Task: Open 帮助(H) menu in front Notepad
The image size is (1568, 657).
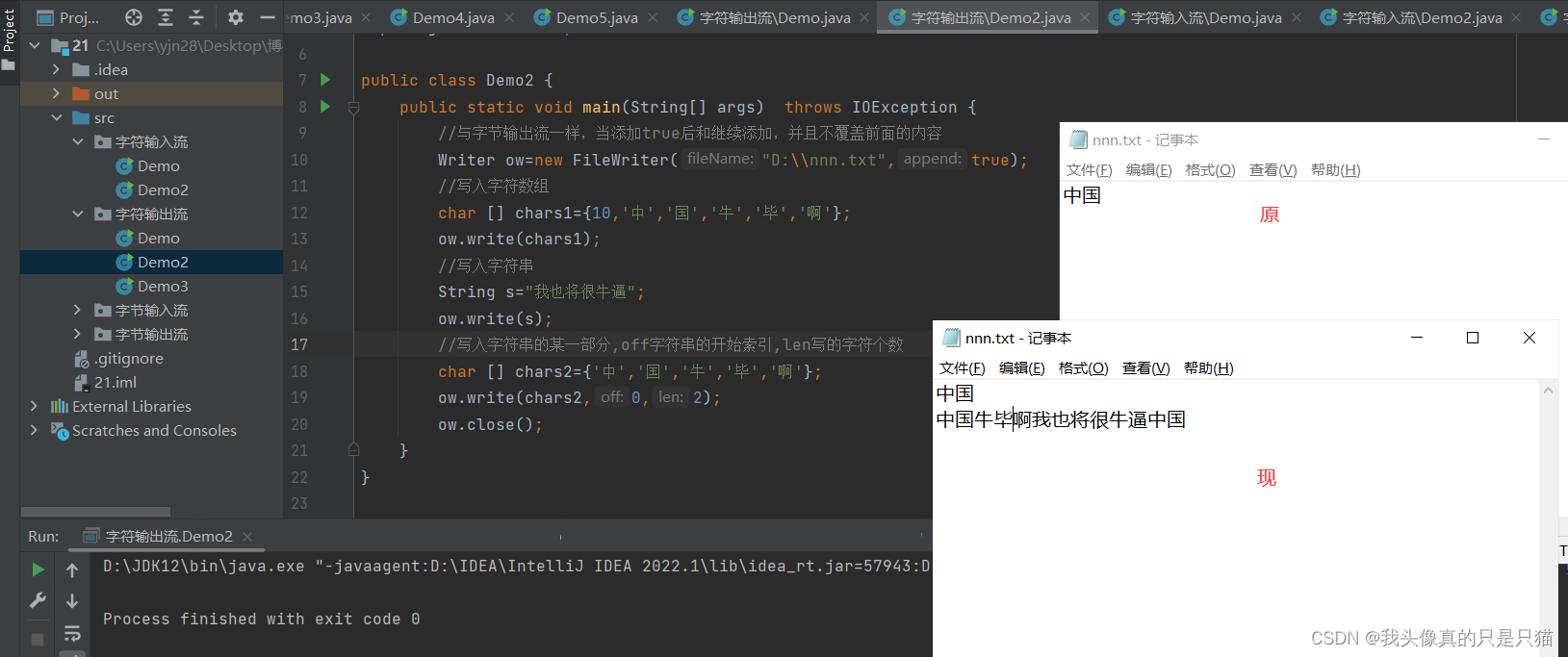Action: (x=1209, y=367)
